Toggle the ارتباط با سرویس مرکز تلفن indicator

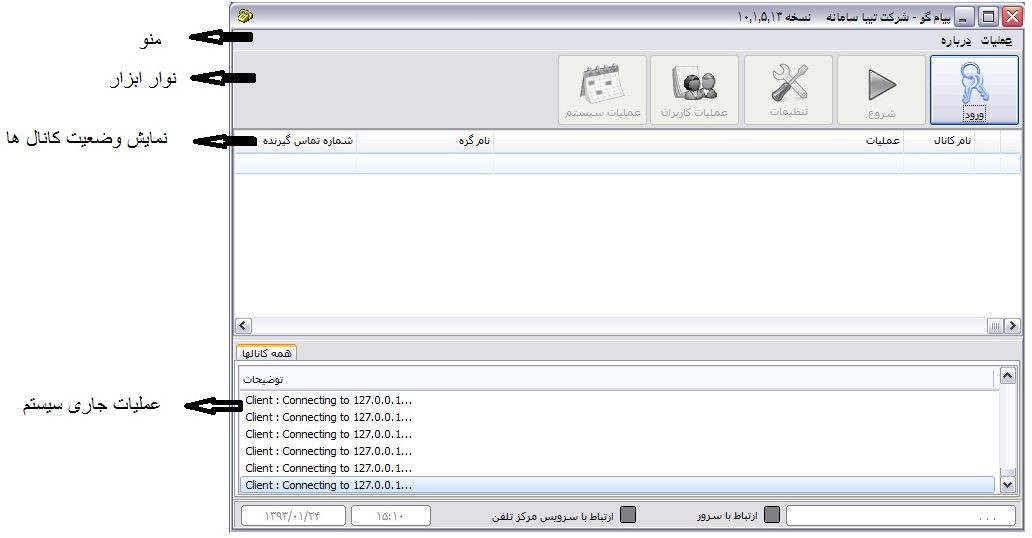(629, 514)
